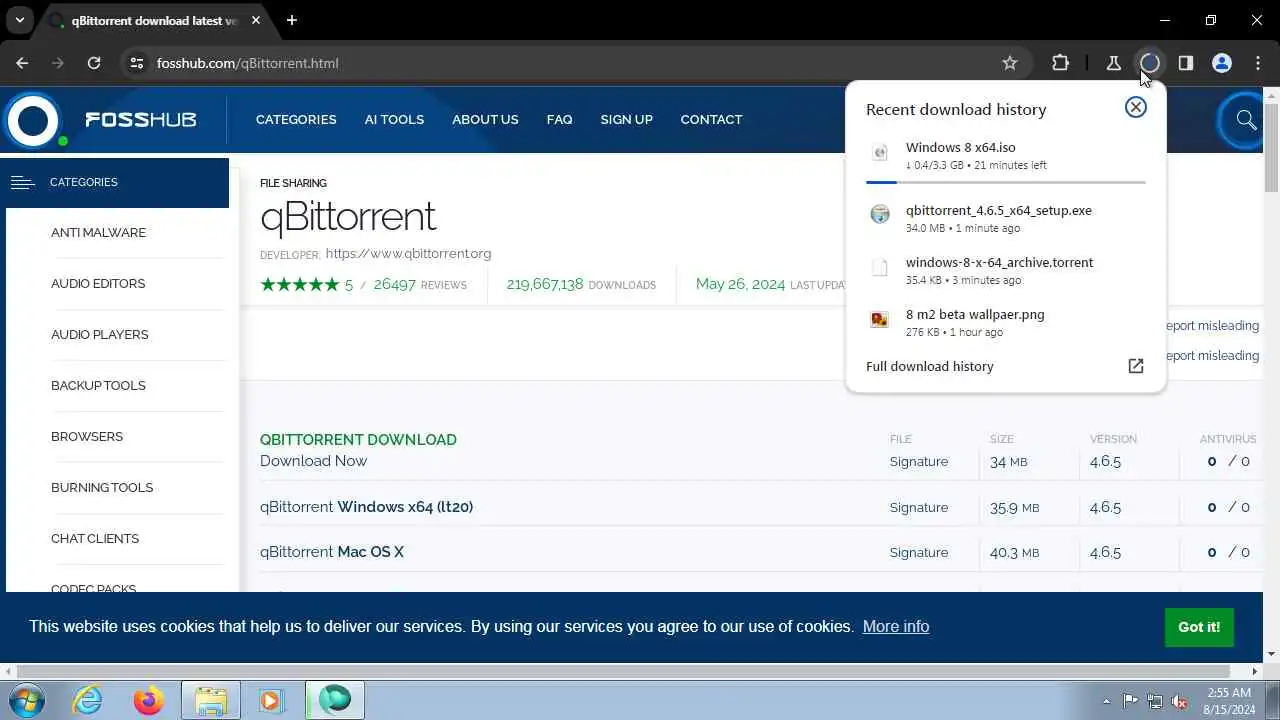Open CONTACT navigation item

(x=711, y=119)
